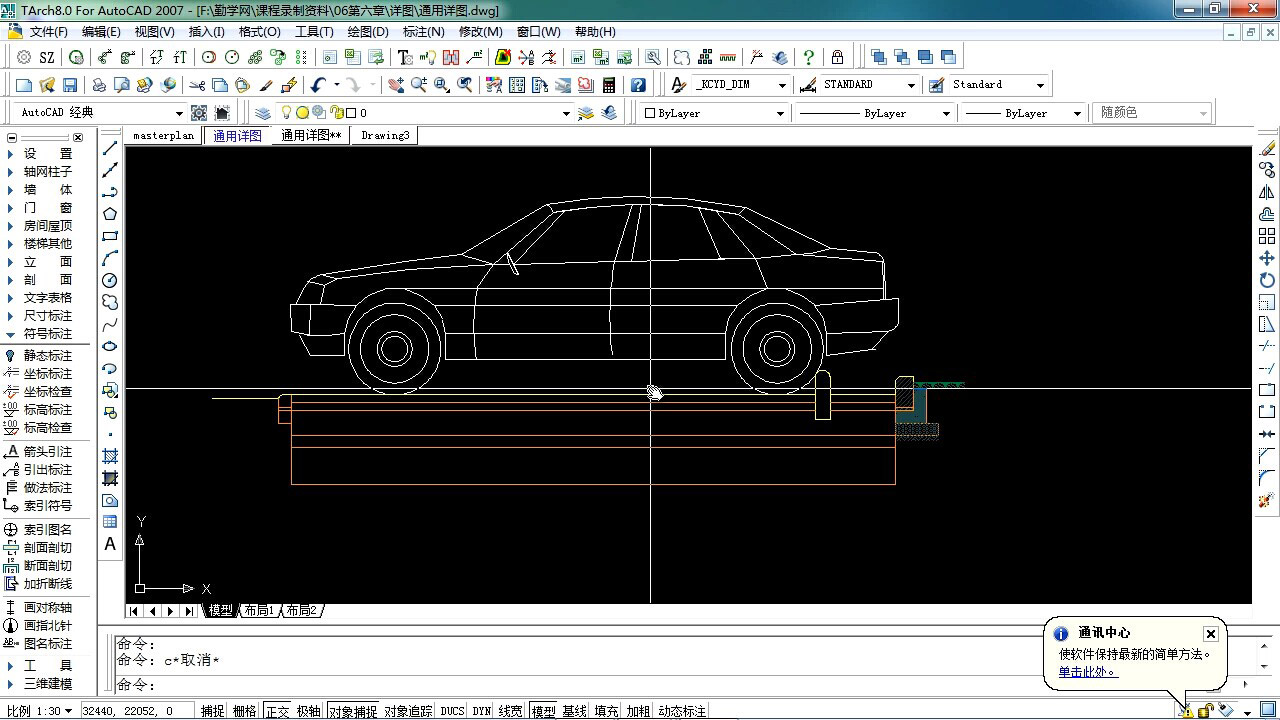Toggle 栅格 grid display
This screenshot has height=720, width=1280.
tap(244, 711)
